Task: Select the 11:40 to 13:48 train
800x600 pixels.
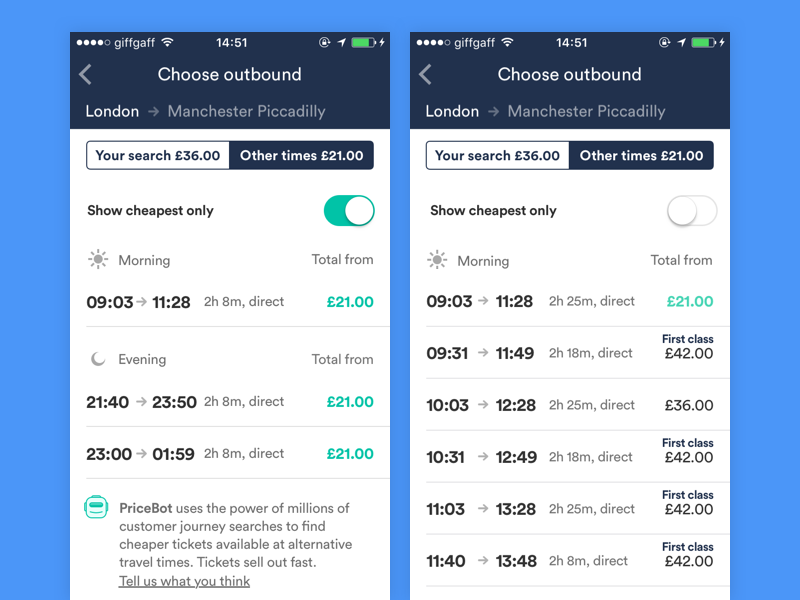Action: pyautogui.click(x=569, y=561)
